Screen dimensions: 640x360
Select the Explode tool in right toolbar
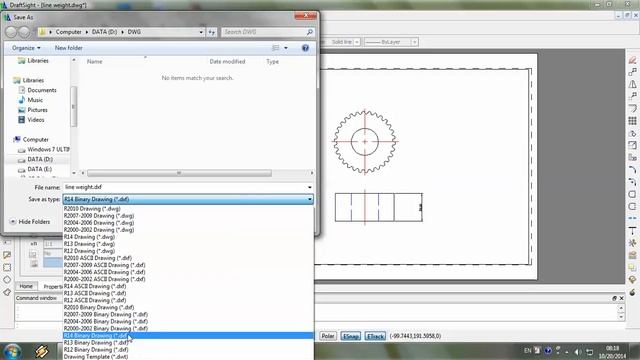pos(632,243)
